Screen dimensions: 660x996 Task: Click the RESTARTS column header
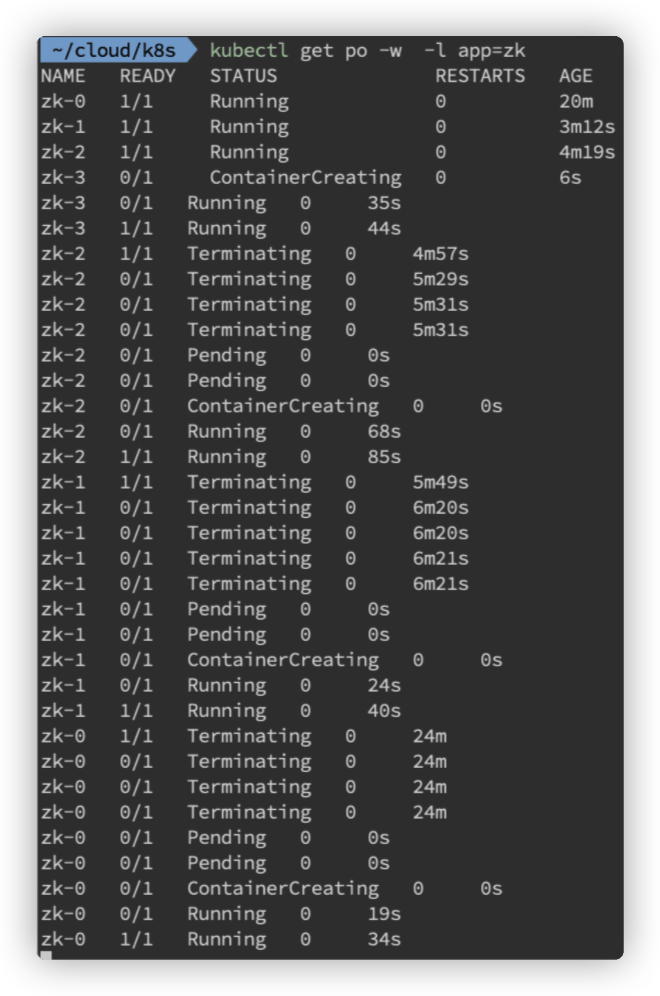click(x=480, y=76)
